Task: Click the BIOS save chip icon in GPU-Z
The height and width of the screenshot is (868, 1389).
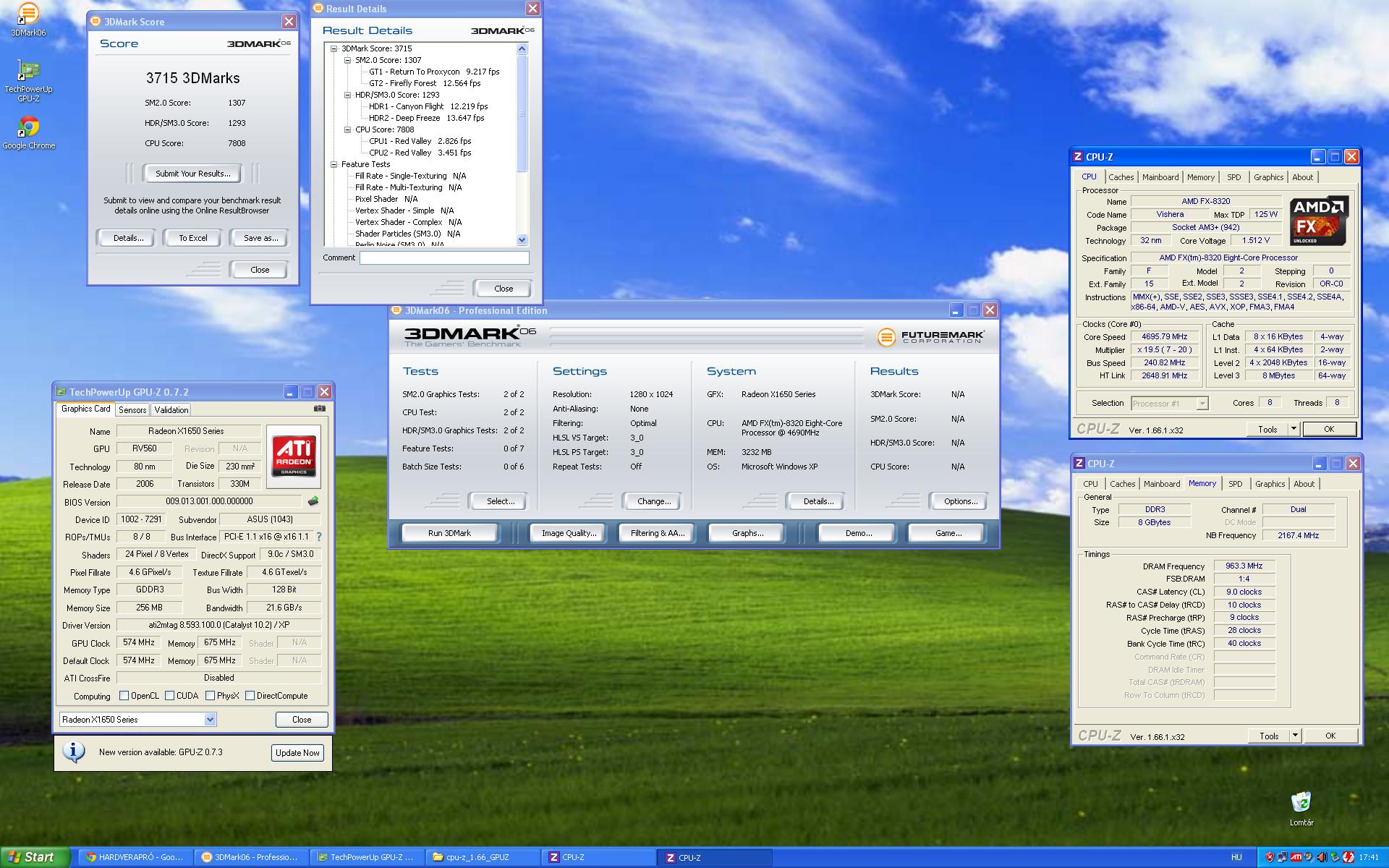Action: pyautogui.click(x=313, y=501)
